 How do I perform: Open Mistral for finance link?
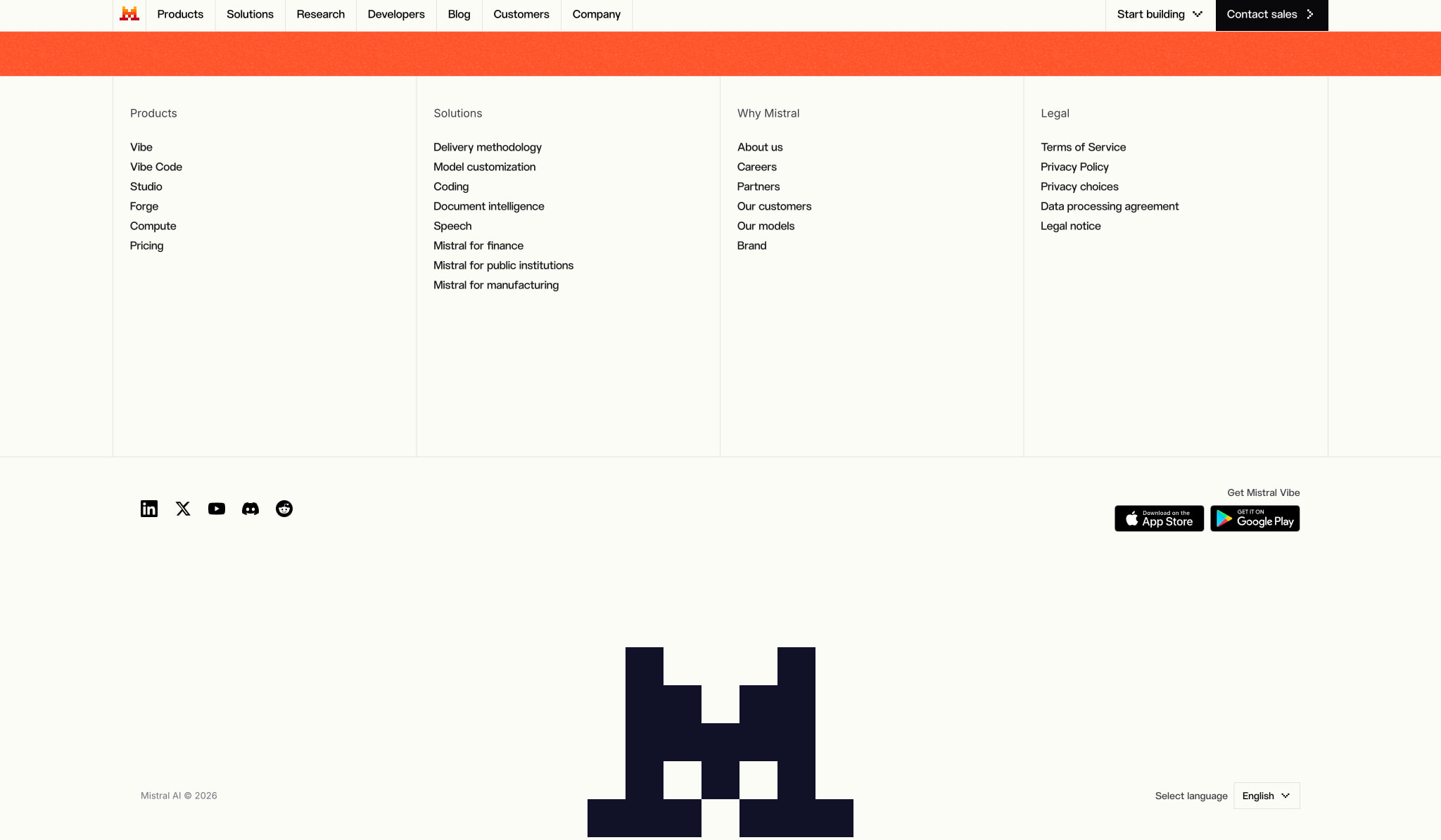pos(478,246)
